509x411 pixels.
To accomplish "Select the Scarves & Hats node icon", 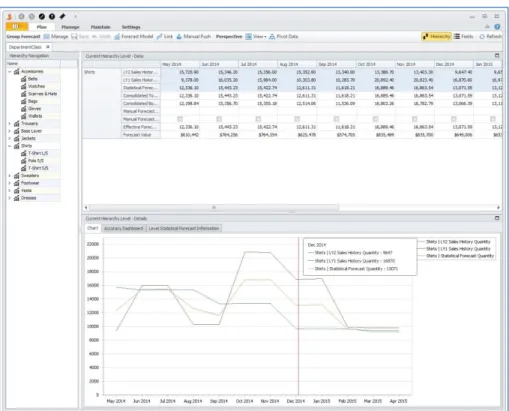I will [x=24, y=94].
